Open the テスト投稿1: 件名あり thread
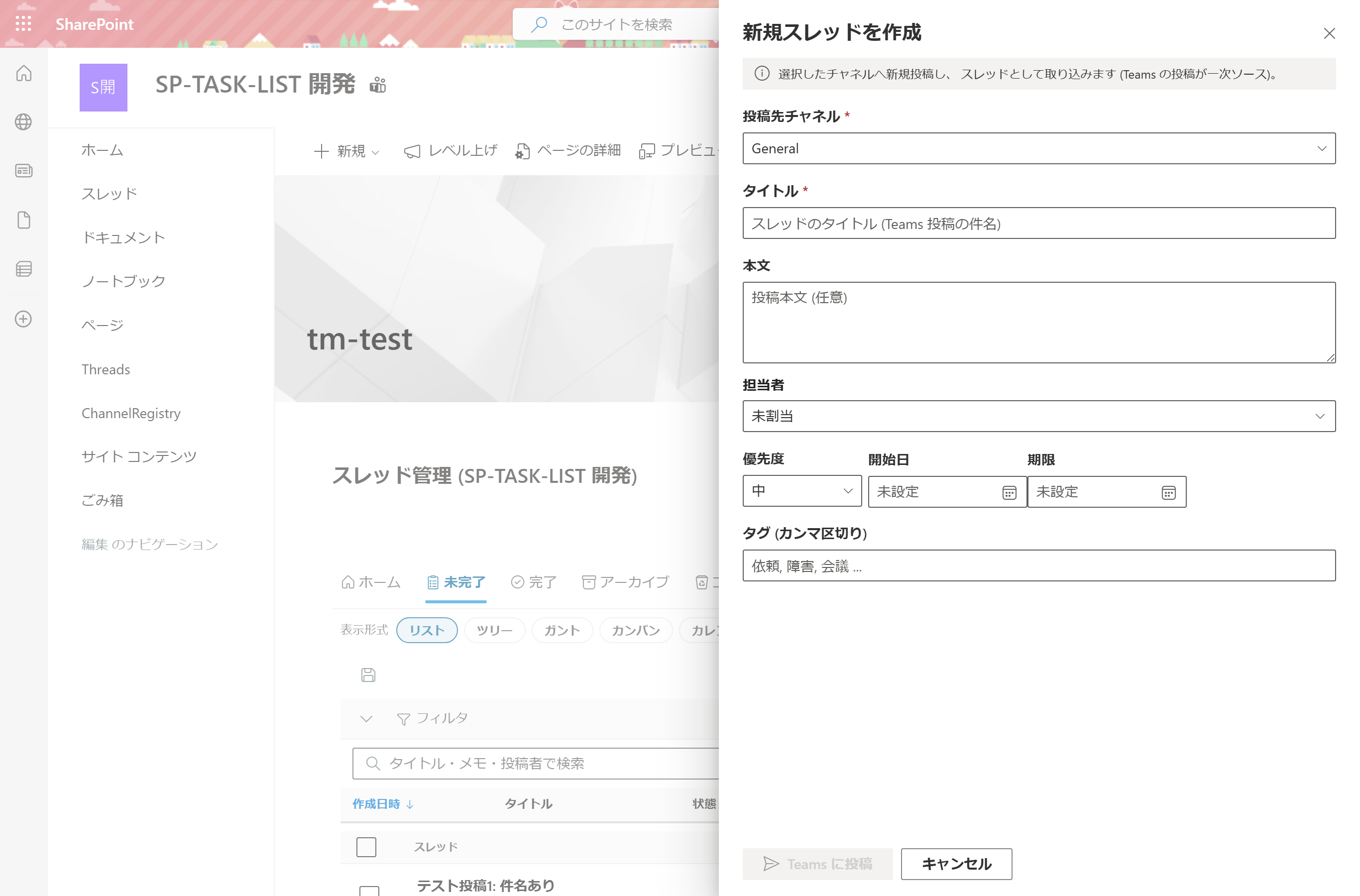Image resolution: width=1360 pixels, height=896 pixels. coord(486,886)
